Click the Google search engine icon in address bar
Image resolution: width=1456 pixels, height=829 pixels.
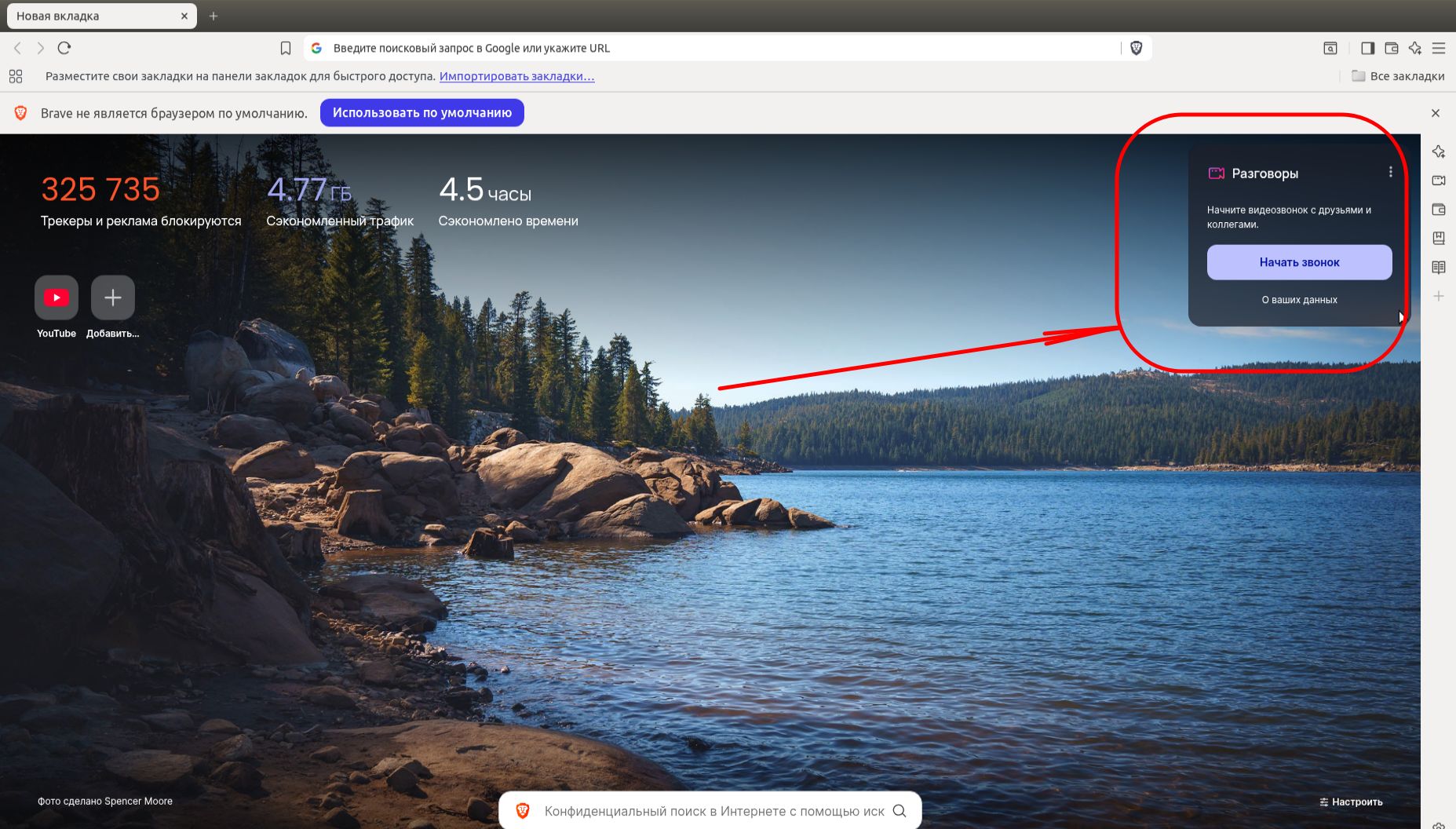(316, 48)
